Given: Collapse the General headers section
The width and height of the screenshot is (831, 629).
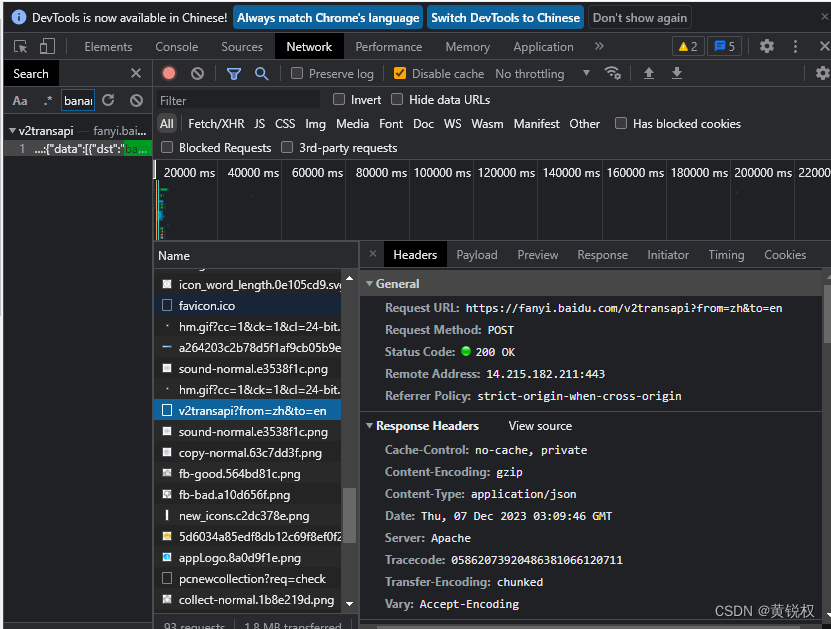Looking at the screenshot, I should coord(369,284).
